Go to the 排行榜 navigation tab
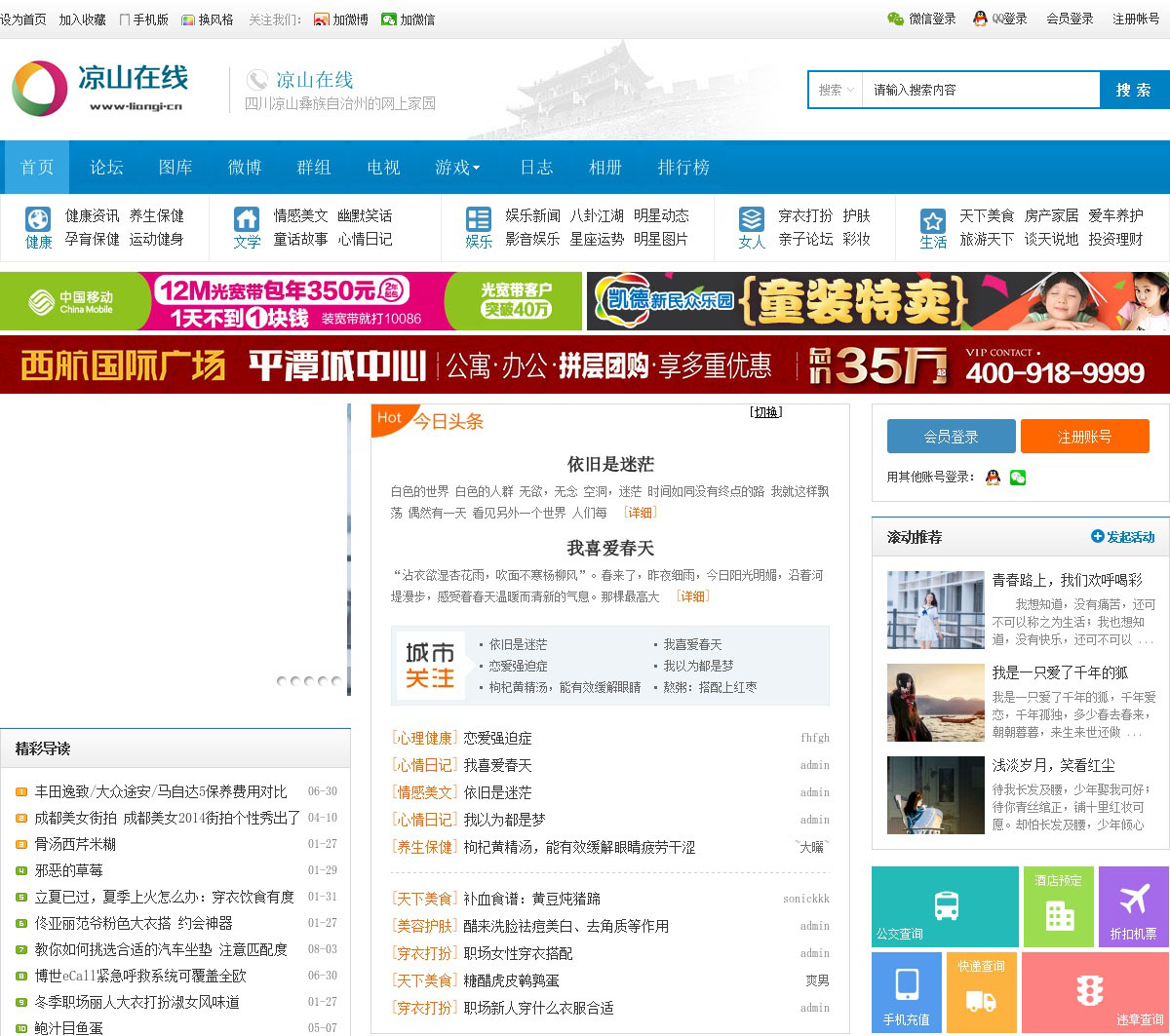This screenshot has height=1036, width=1170. coord(683,168)
